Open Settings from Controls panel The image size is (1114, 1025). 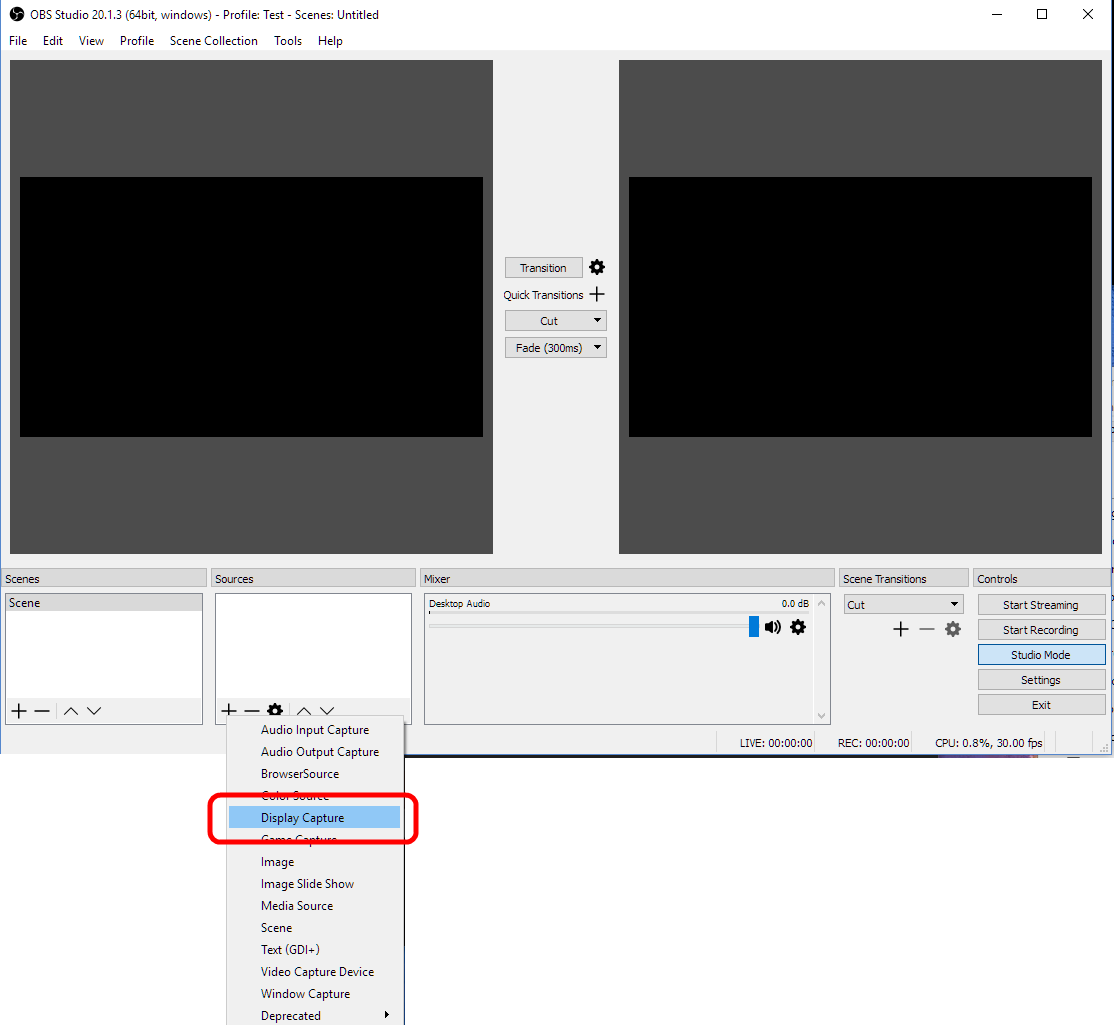click(x=1041, y=680)
